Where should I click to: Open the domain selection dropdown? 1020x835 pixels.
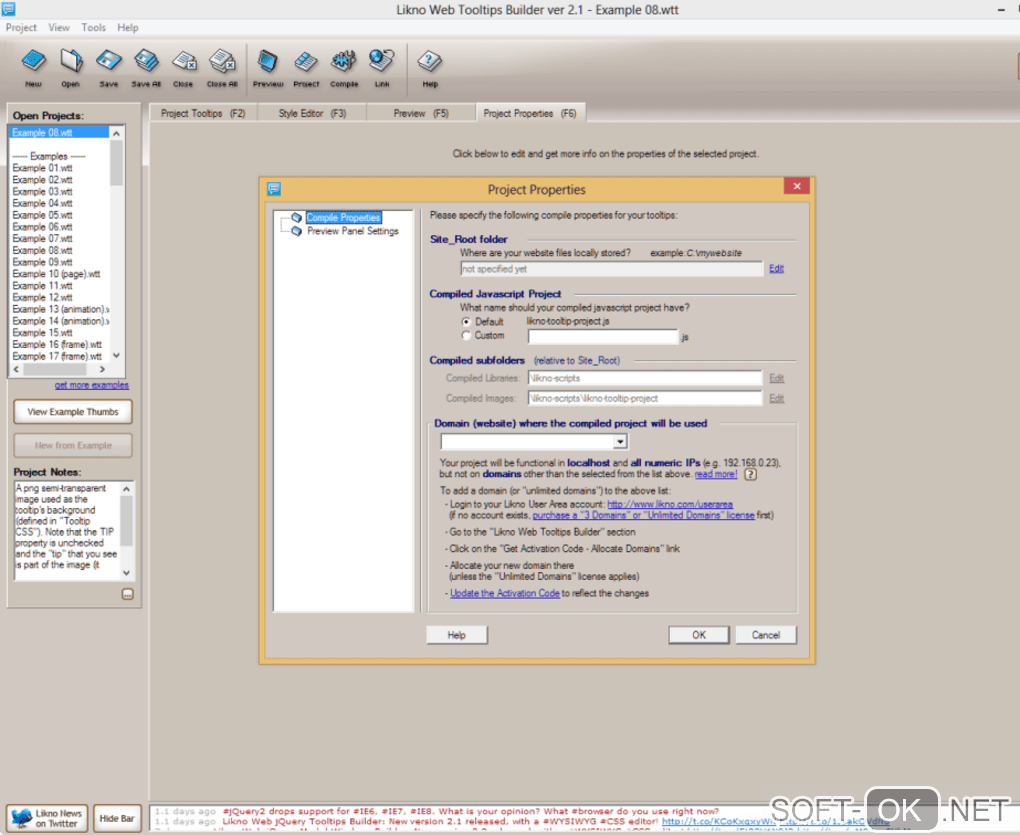point(620,442)
